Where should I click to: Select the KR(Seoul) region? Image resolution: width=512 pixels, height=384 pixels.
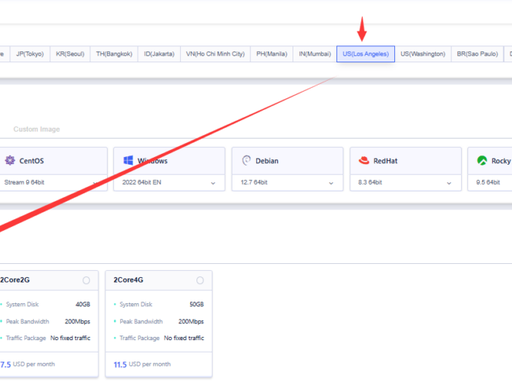pyautogui.click(x=70, y=54)
